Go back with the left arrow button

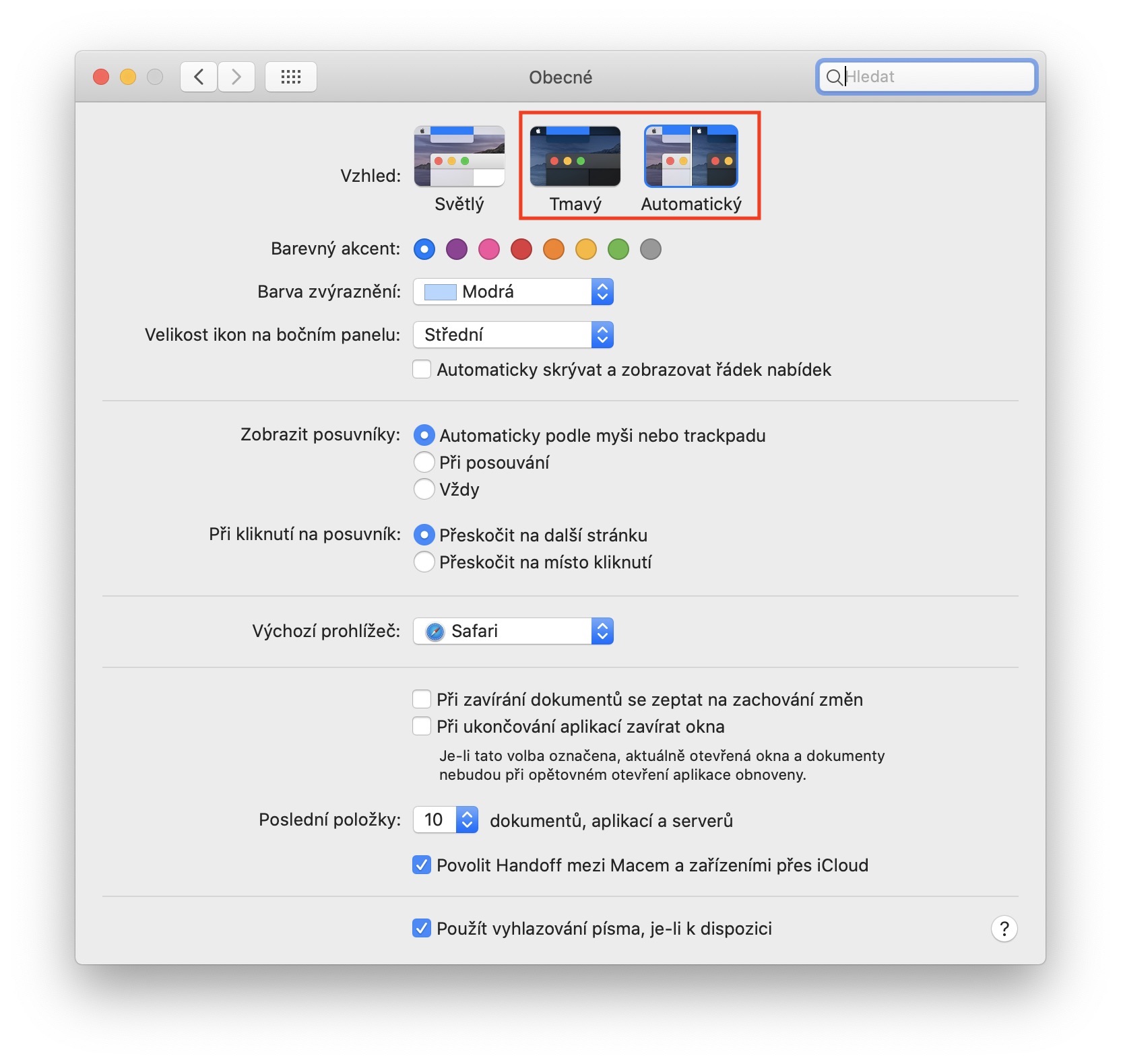coord(199,77)
